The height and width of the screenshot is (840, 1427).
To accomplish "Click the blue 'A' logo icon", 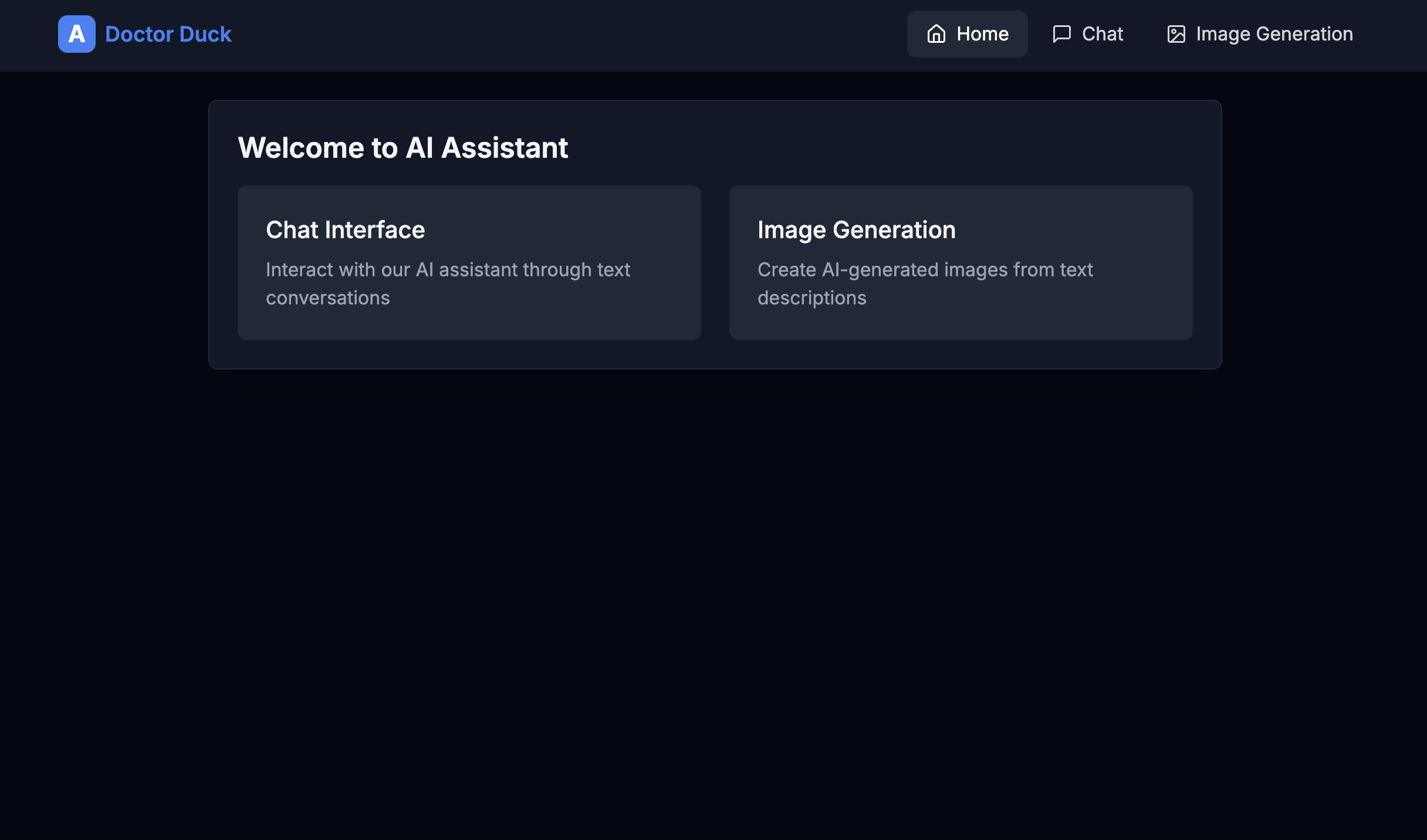I will click(76, 34).
